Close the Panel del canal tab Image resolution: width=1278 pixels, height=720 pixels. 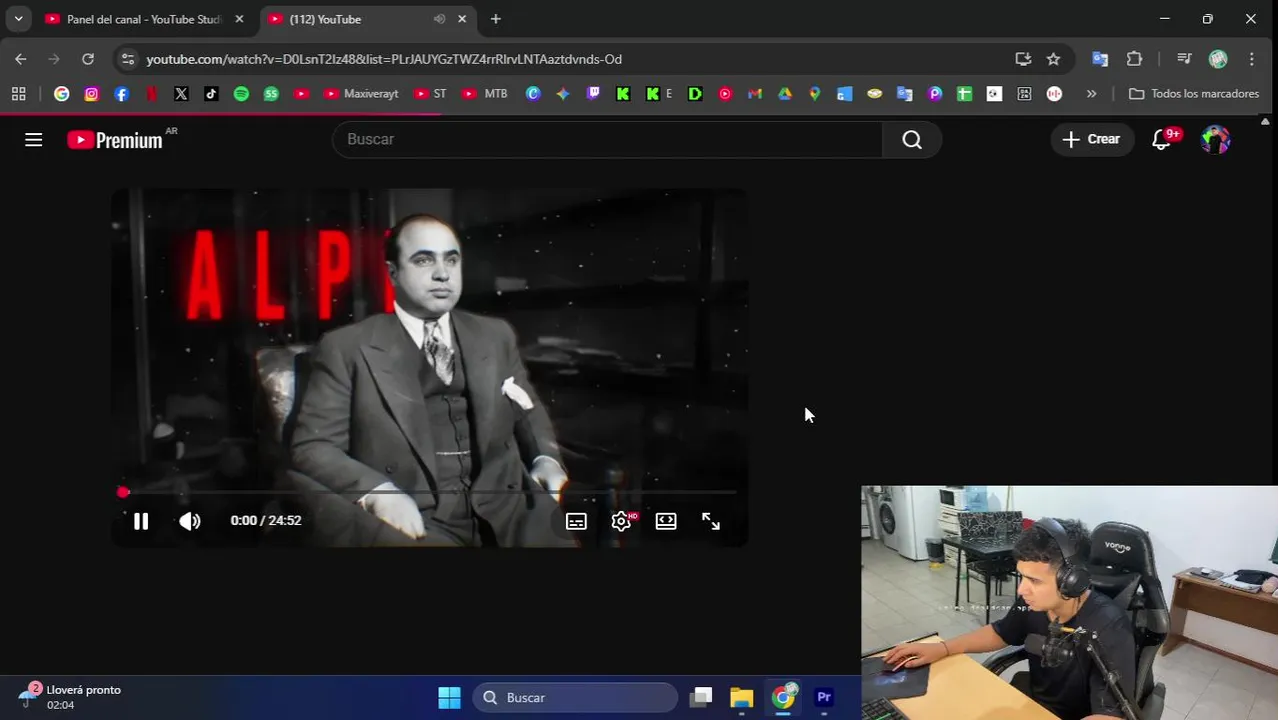pyautogui.click(x=239, y=19)
